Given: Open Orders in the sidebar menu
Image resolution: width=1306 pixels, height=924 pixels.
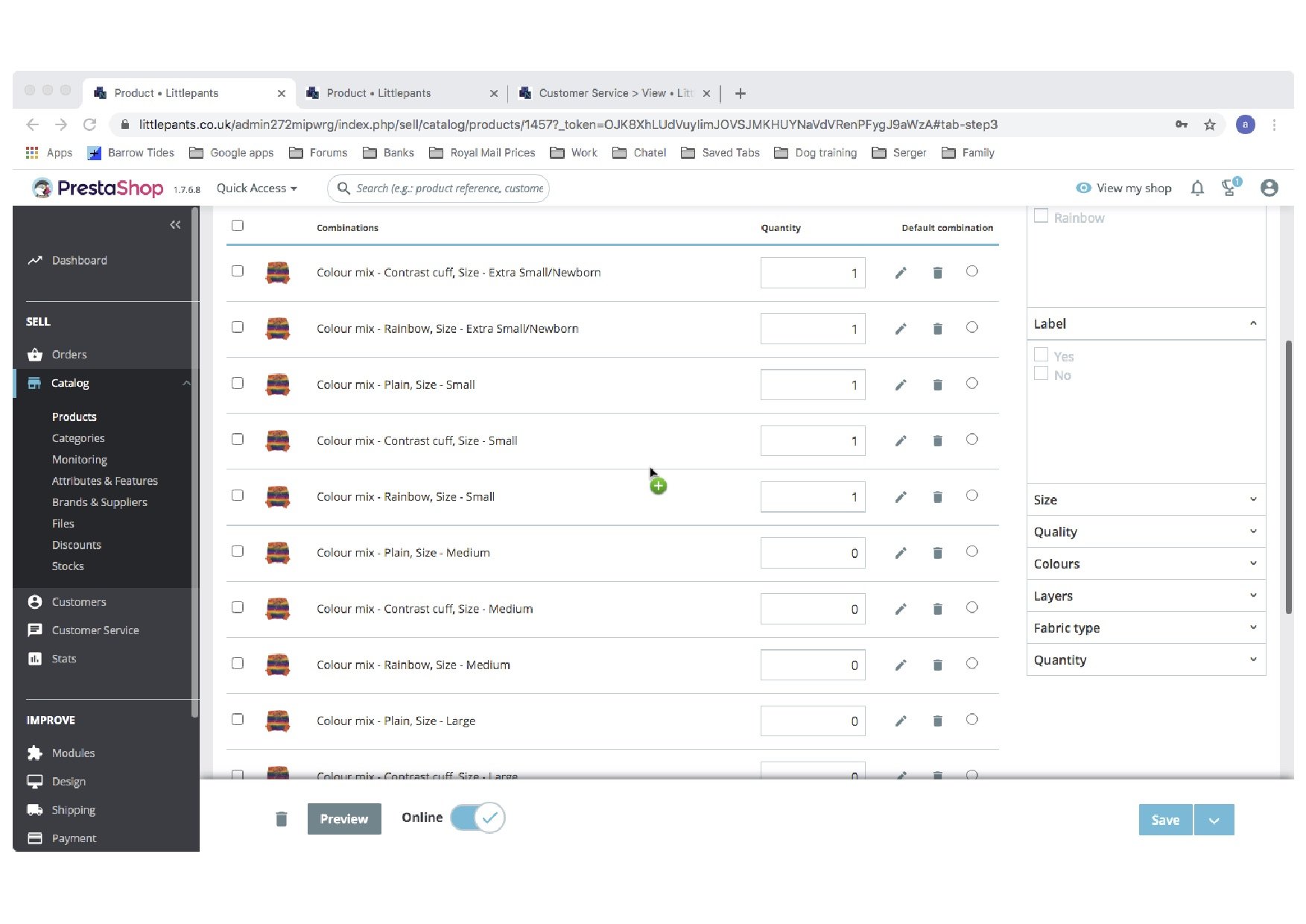Looking at the screenshot, I should click(69, 355).
